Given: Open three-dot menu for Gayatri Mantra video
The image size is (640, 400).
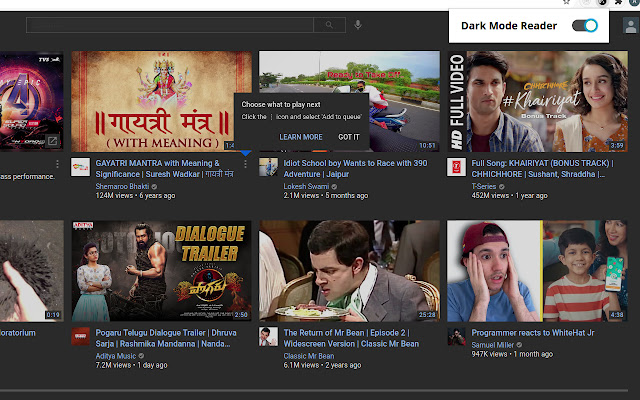Looking at the screenshot, I should tap(245, 164).
